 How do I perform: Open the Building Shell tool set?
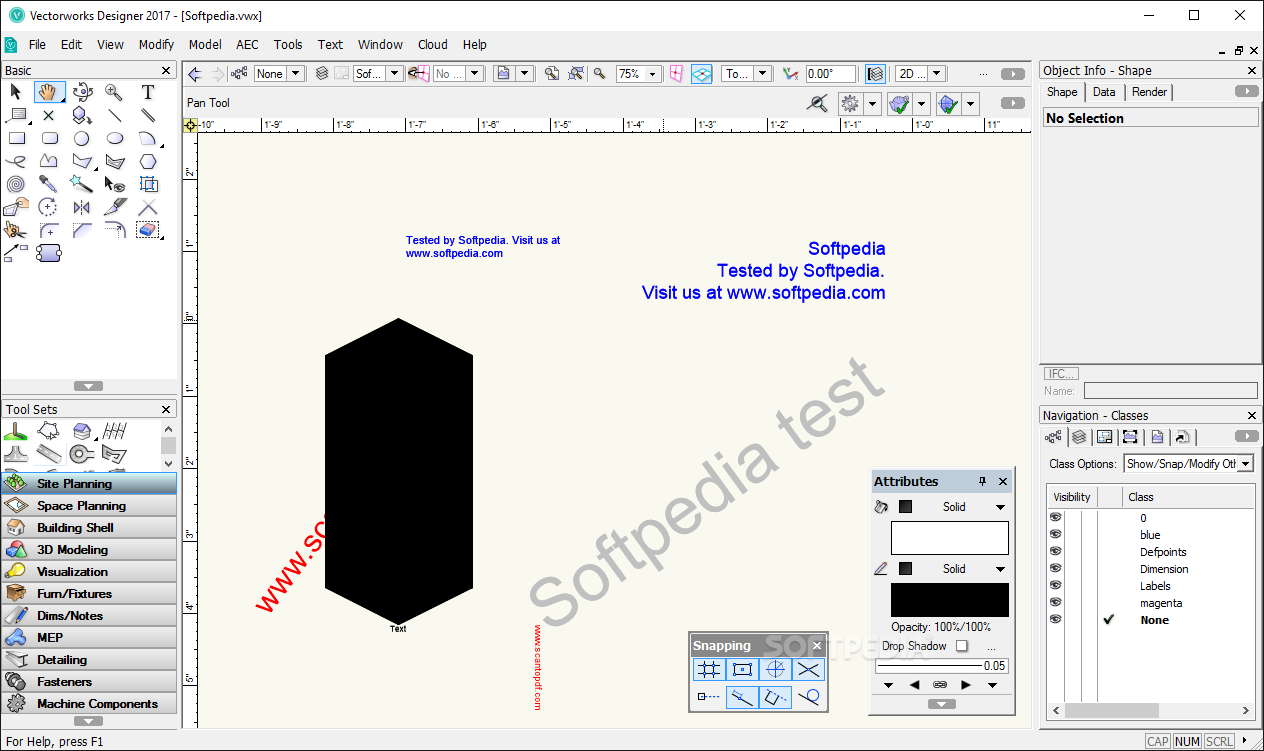pos(89,528)
